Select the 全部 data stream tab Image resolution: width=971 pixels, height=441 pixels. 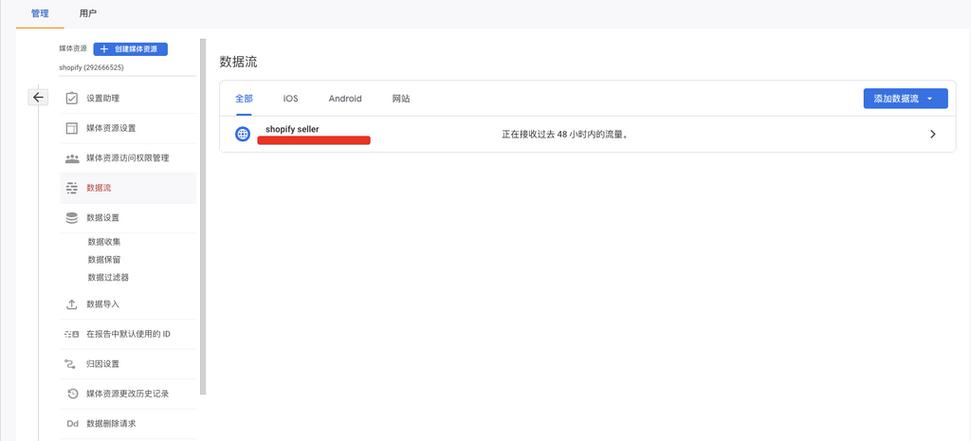(x=244, y=98)
